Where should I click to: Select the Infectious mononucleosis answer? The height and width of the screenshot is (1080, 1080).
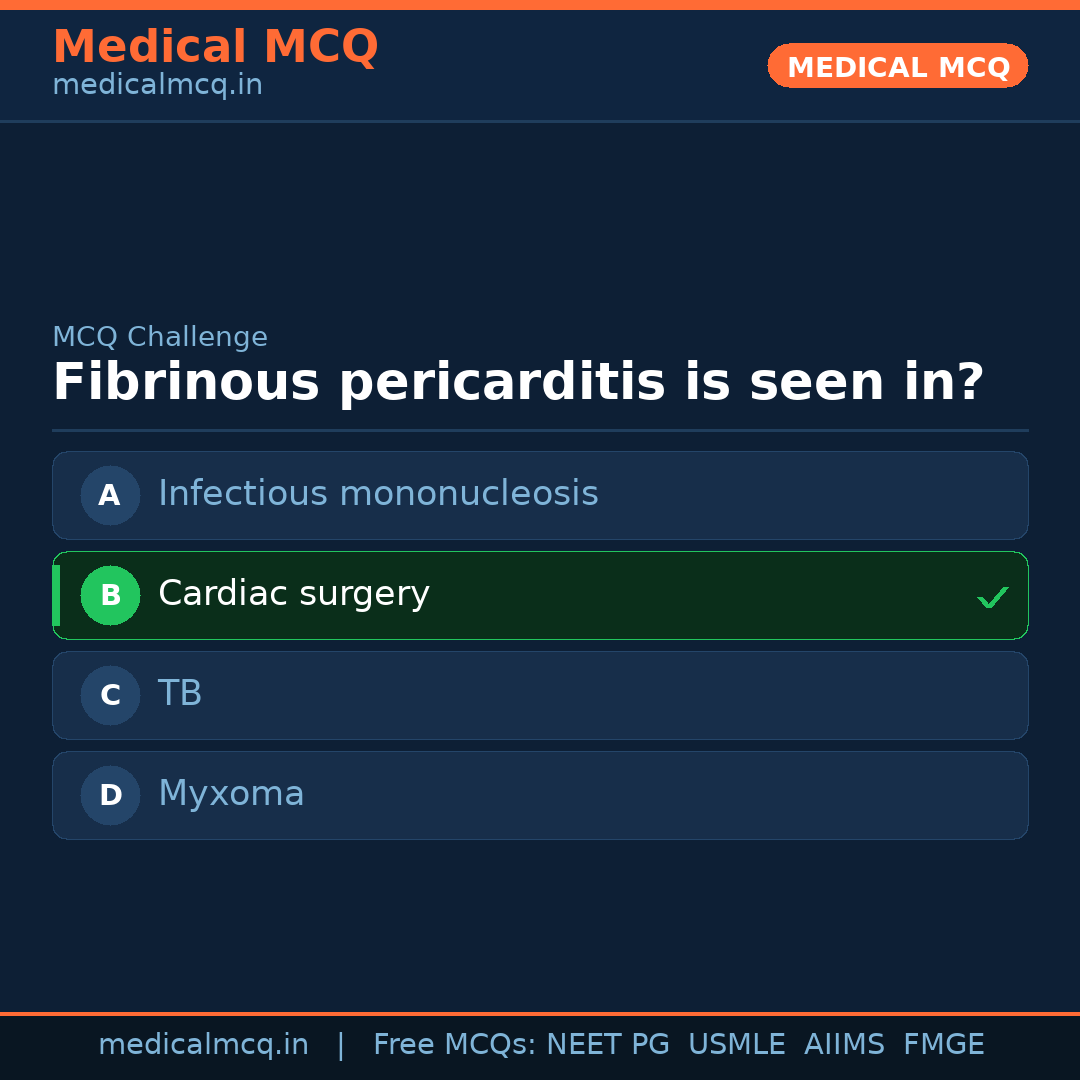point(378,494)
